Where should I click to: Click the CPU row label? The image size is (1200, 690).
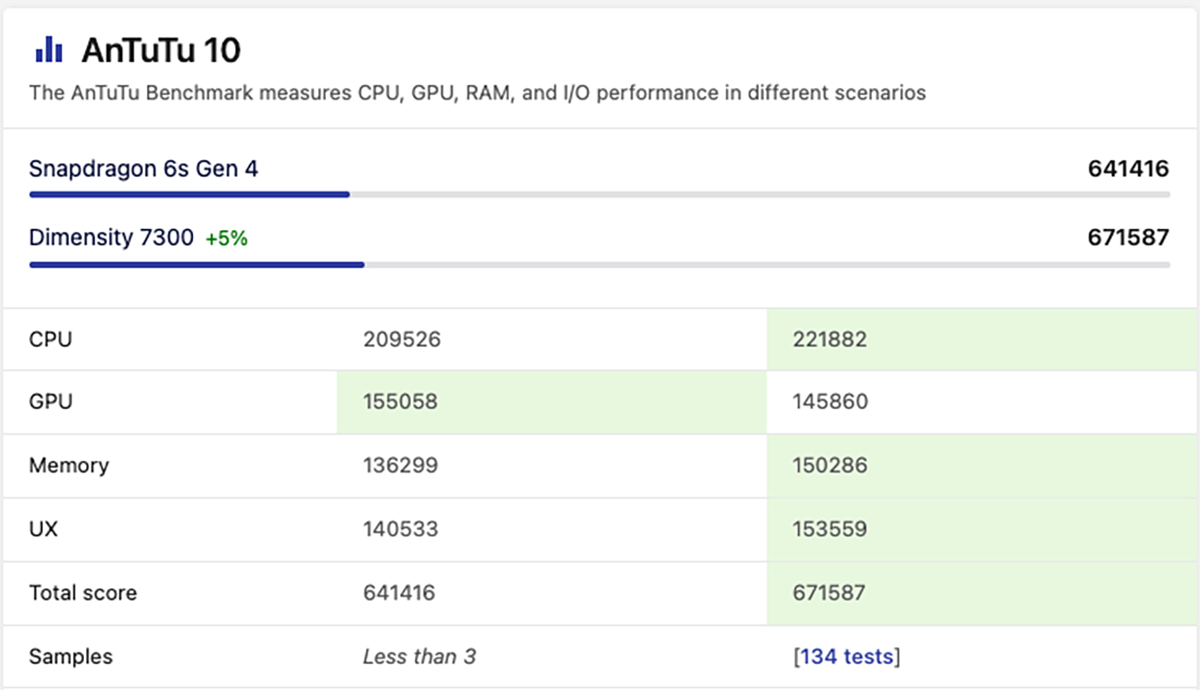pyautogui.click(x=51, y=339)
